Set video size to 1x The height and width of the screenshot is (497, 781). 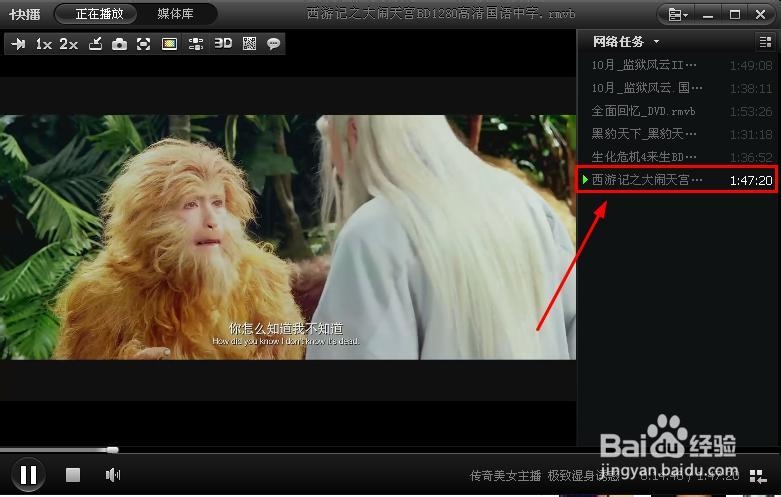pos(43,44)
